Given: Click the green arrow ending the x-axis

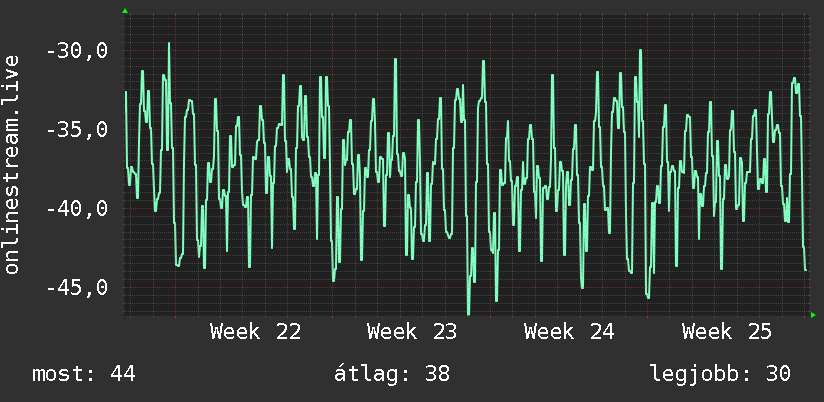Looking at the screenshot, I should [x=813, y=315].
